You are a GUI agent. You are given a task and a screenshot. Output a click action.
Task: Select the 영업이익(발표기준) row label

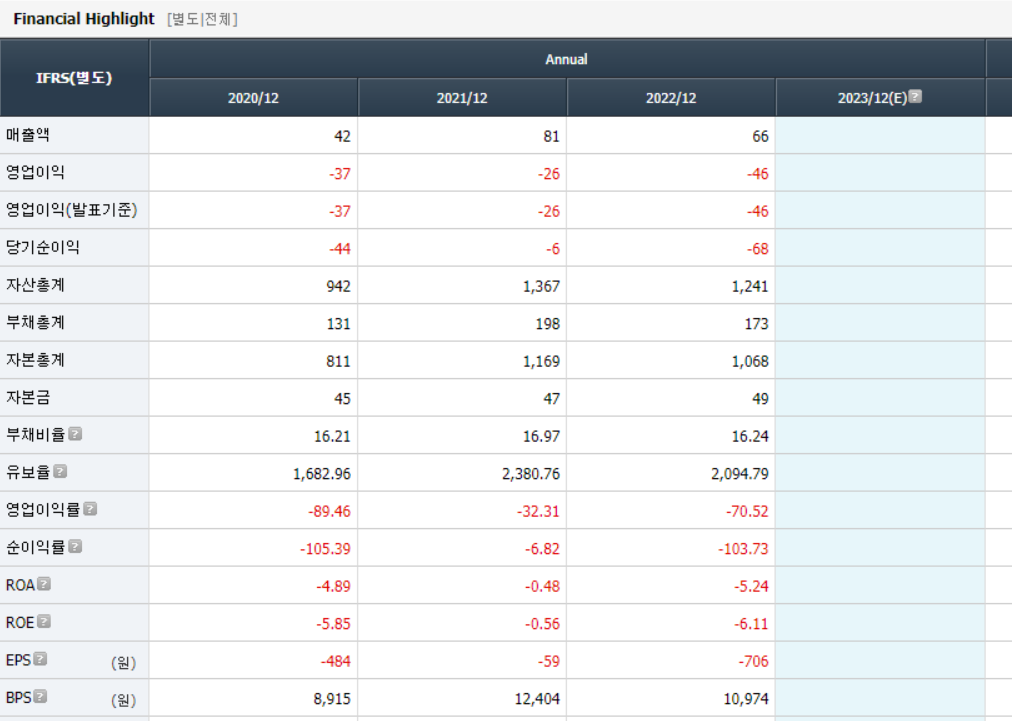72,210
